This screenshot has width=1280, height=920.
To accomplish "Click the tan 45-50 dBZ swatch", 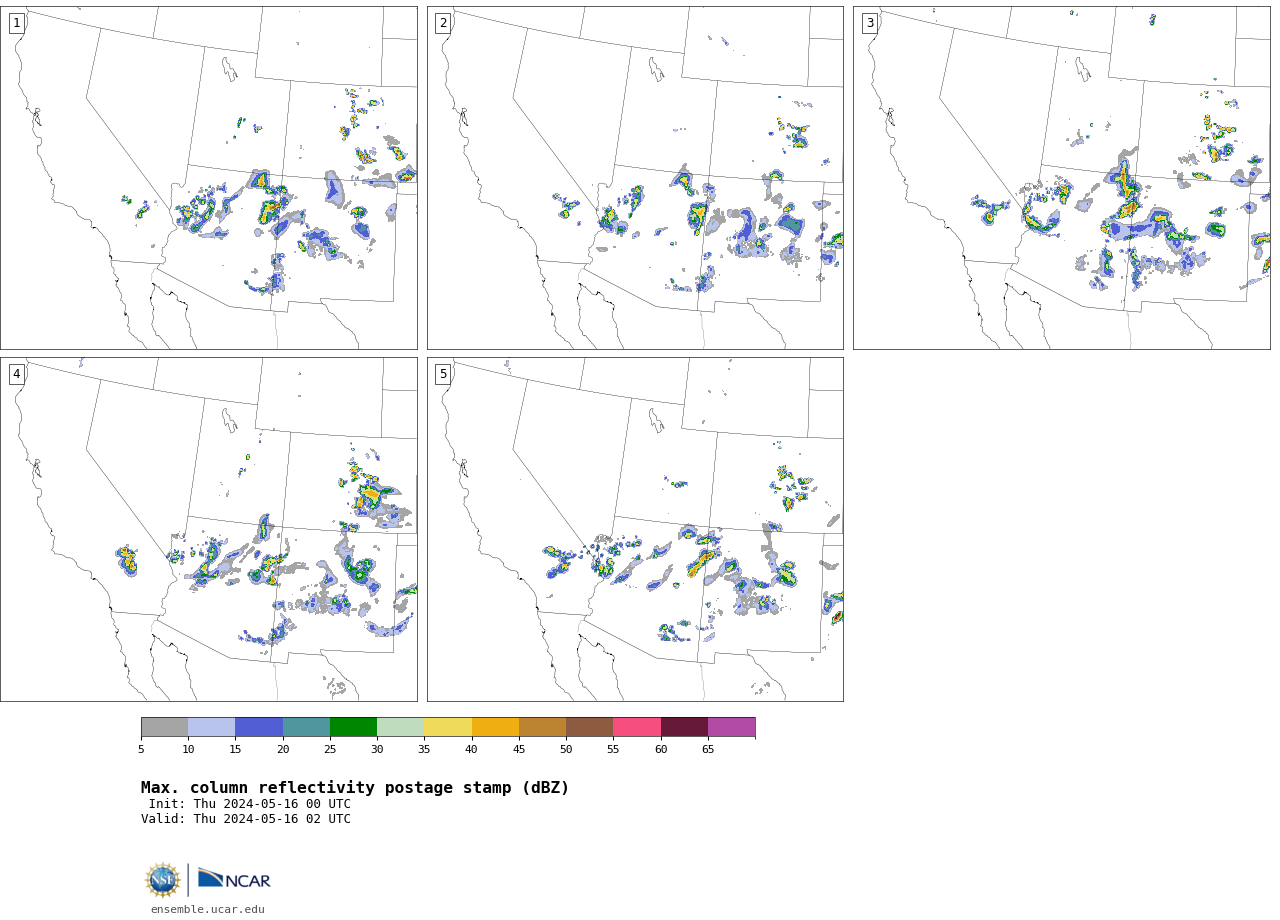I will 543,727.
